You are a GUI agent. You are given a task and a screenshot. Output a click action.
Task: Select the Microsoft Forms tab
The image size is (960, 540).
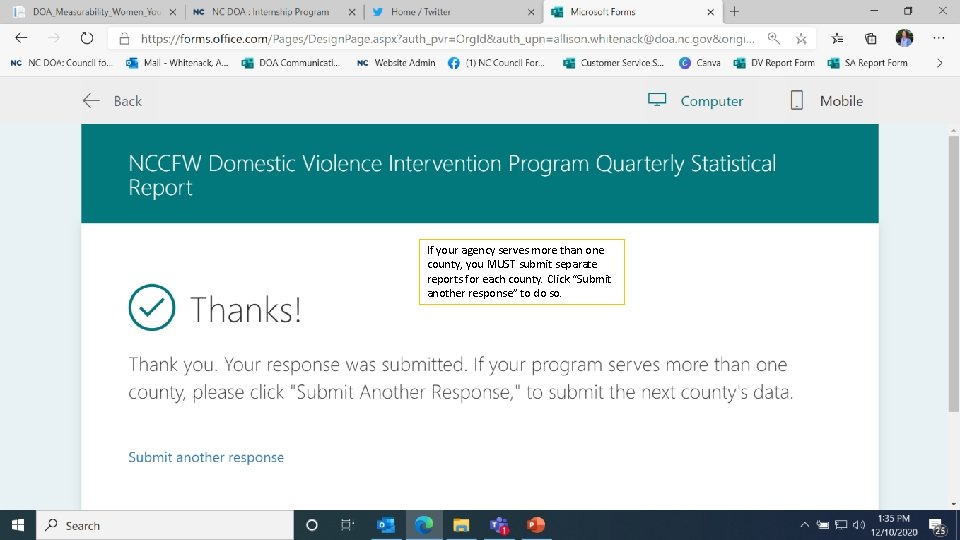point(631,12)
